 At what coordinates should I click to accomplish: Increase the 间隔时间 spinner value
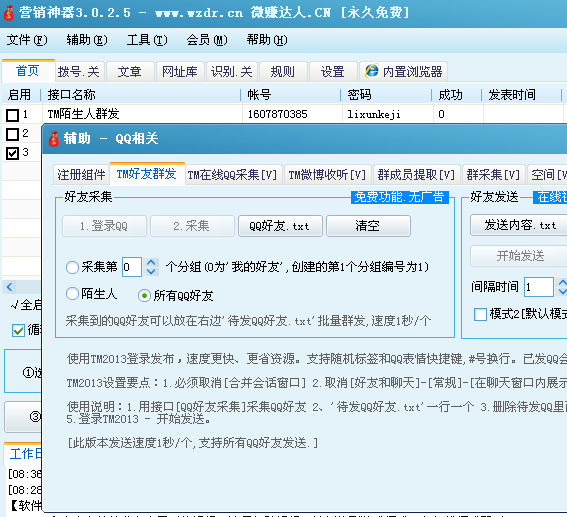point(562,283)
